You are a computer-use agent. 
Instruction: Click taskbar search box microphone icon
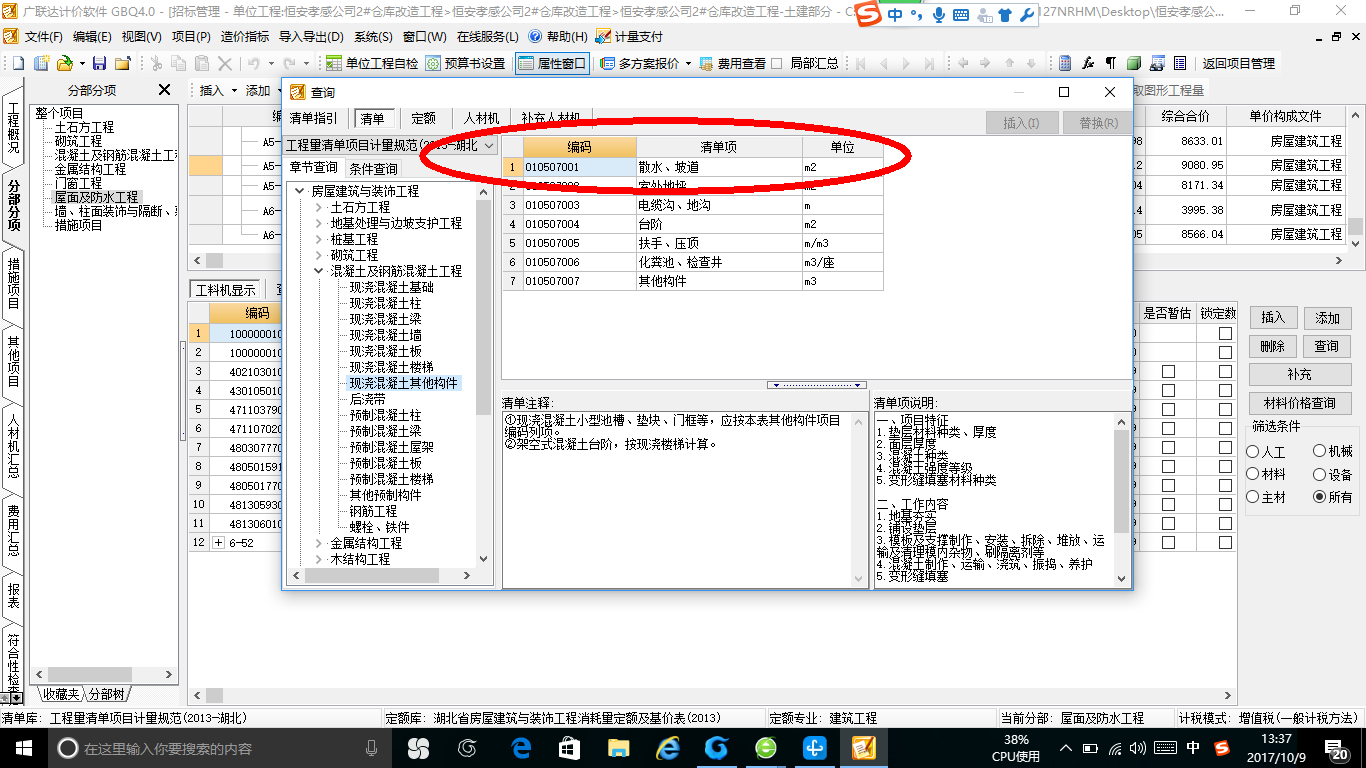pyautogui.click(x=371, y=748)
